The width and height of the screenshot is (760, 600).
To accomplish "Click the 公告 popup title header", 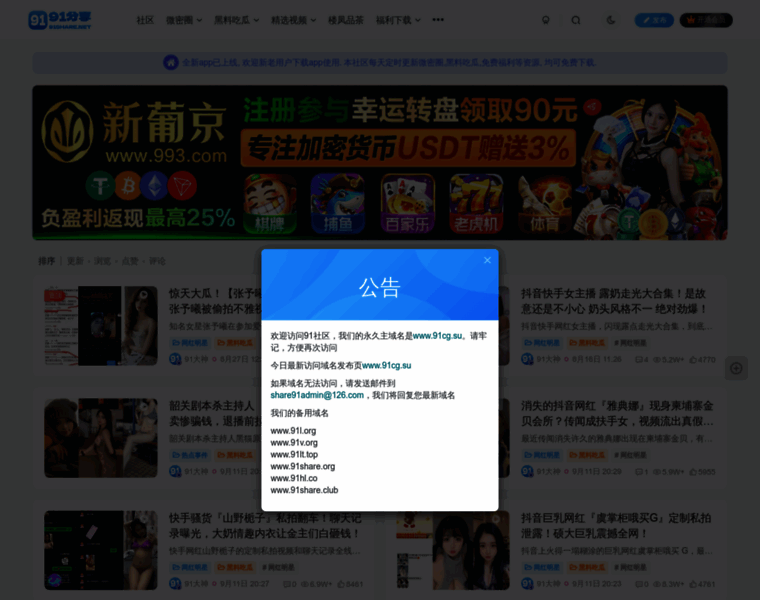I will click(x=380, y=287).
